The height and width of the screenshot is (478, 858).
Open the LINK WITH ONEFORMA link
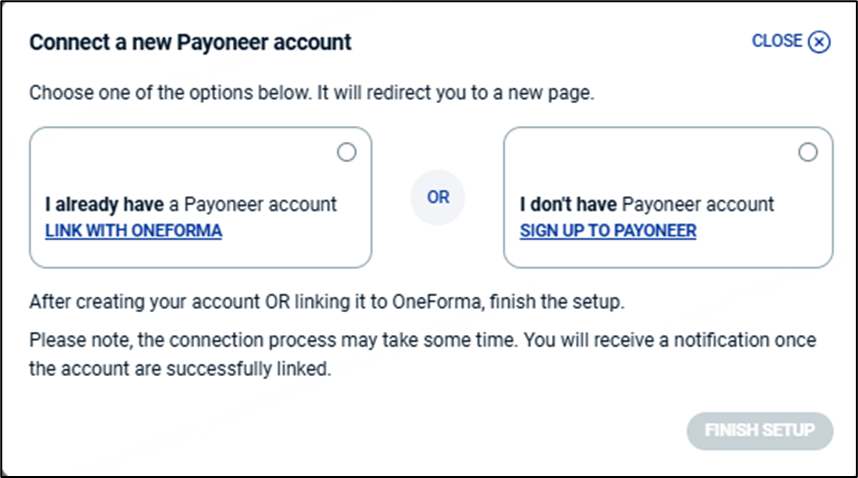(x=133, y=231)
